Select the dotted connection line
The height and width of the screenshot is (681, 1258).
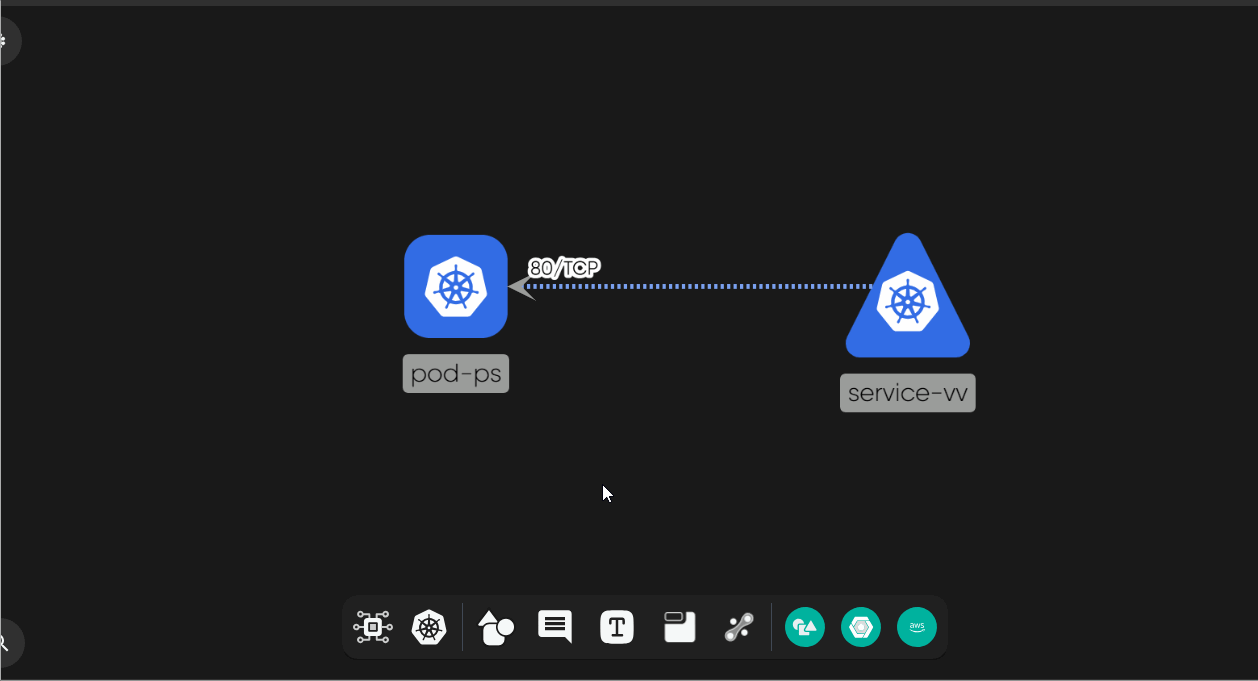[700, 287]
